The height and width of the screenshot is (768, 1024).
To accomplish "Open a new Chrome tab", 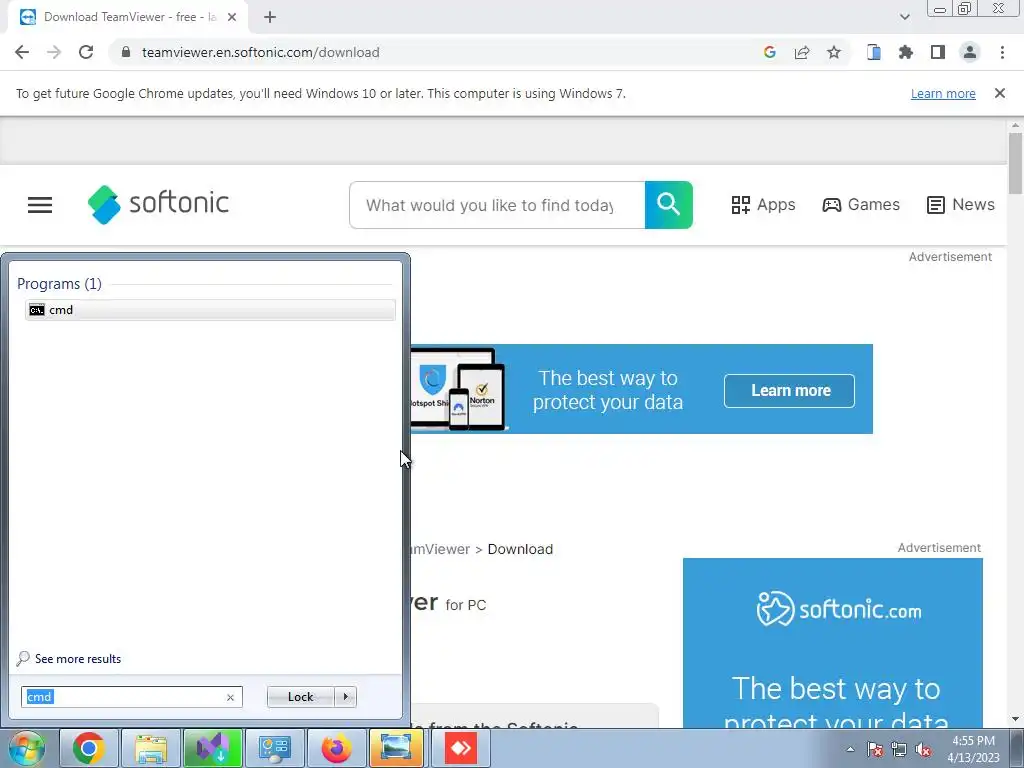I will [x=270, y=18].
